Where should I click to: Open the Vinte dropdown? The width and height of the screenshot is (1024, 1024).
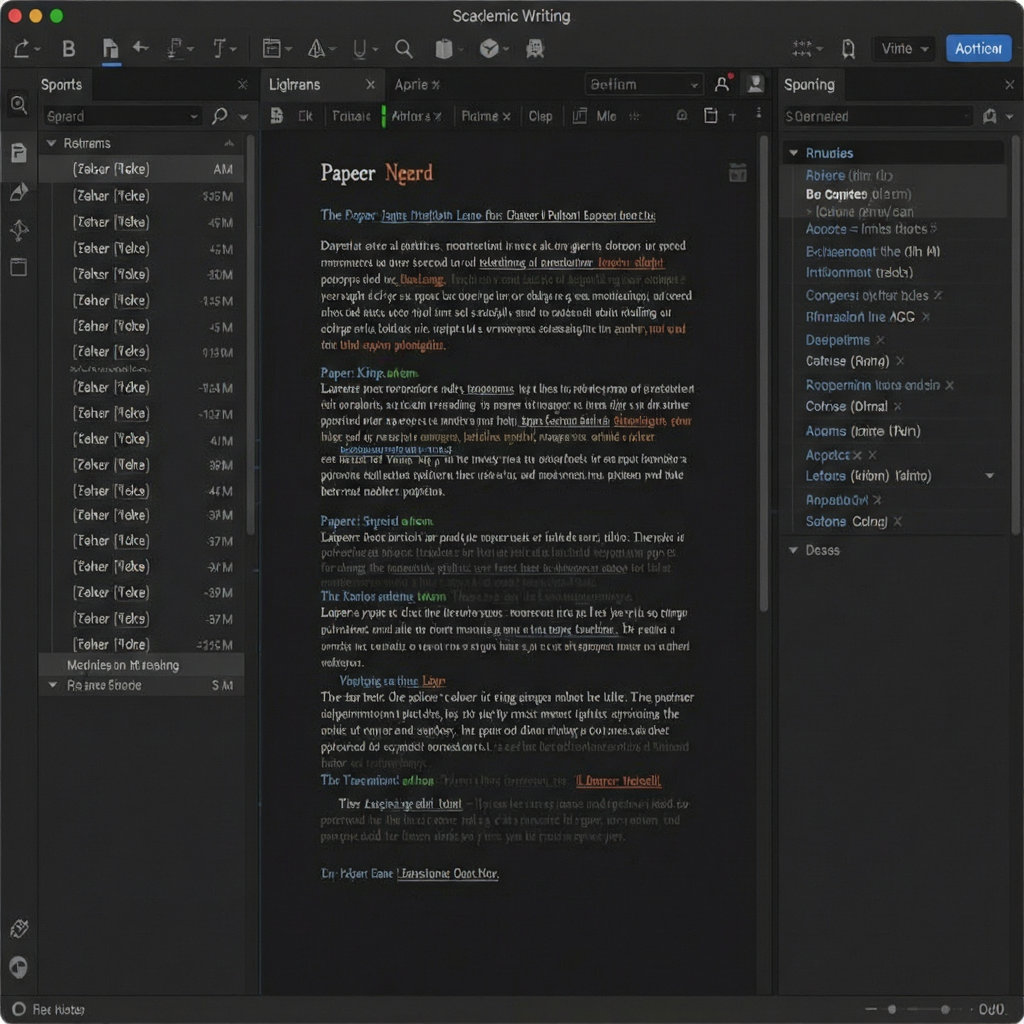[x=905, y=49]
